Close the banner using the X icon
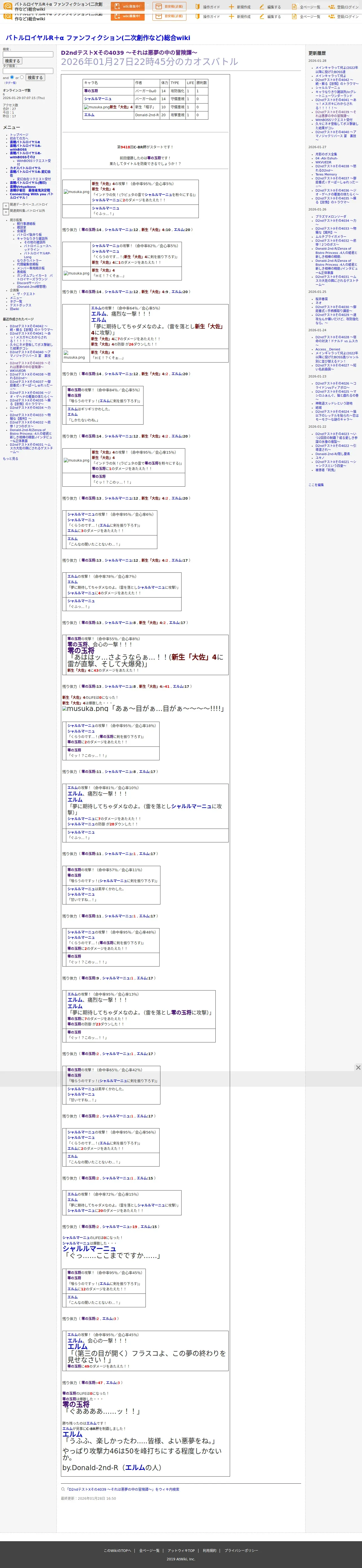Screen dimensions: 362x1568 358,1068
